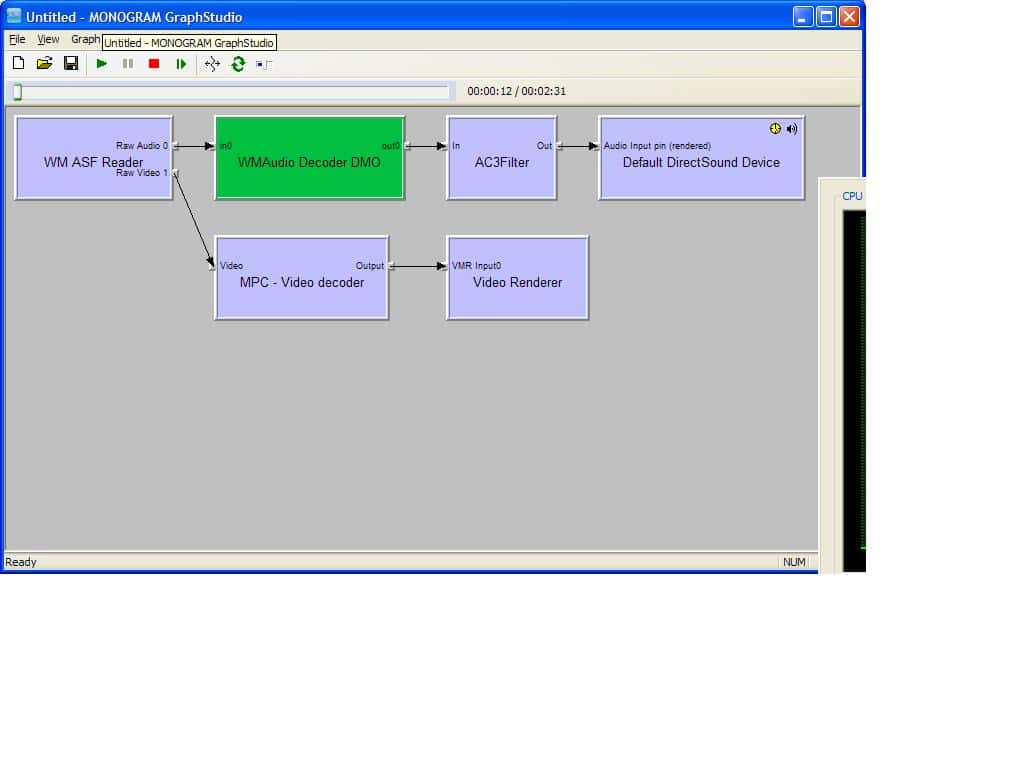Click the GraphStudio title bar app icon
The height and width of the screenshot is (768, 1024).
(14, 16)
